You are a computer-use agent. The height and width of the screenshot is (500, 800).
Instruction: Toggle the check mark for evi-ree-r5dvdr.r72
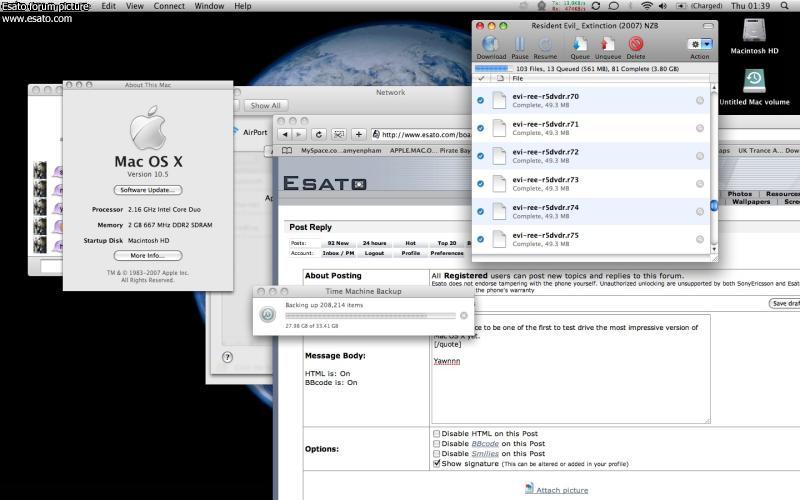pyautogui.click(x=480, y=156)
